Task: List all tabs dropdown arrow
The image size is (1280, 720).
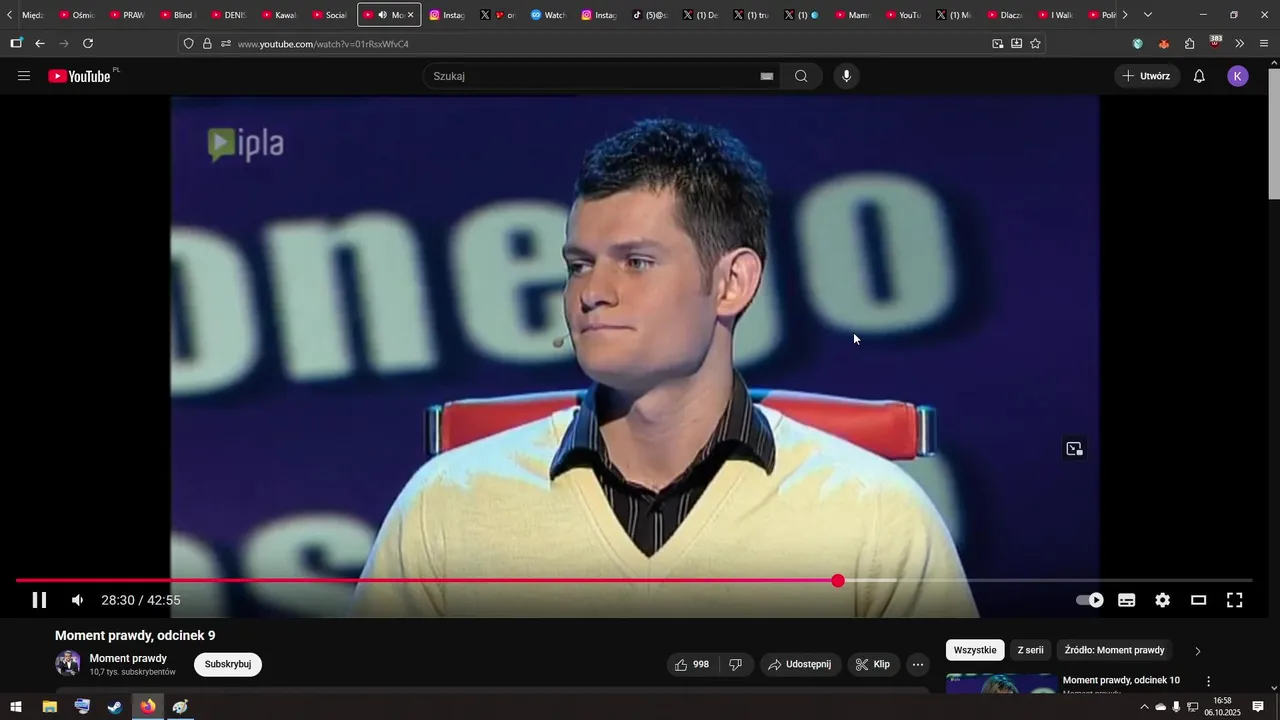Action: tap(1147, 15)
